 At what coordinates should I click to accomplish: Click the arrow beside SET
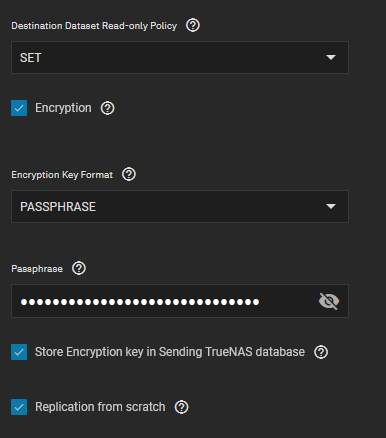[x=331, y=58]
